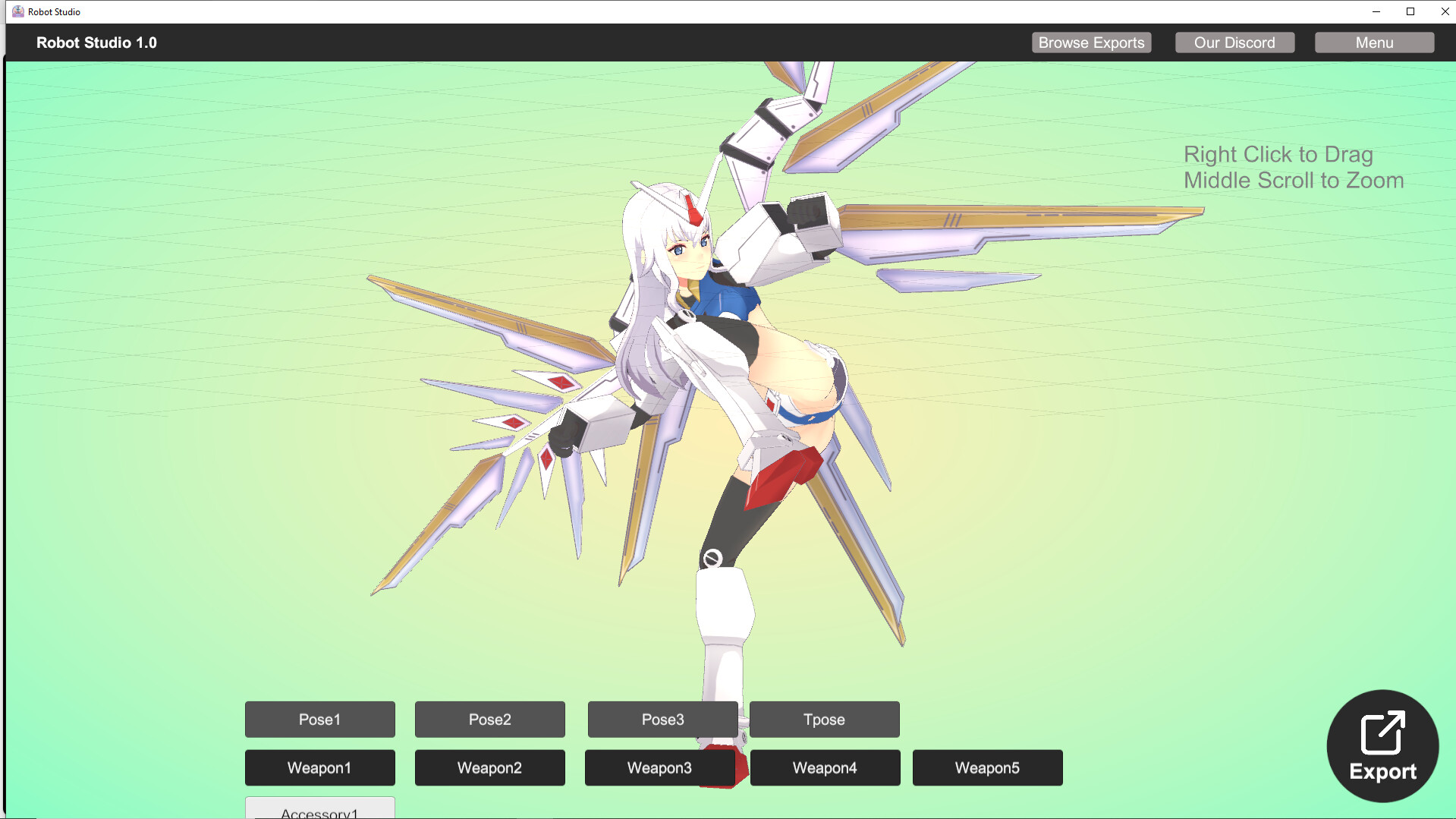Viewport: 1456px width, 819px height.
Task: Open the Menu panel
Action: (x=1373, y=43)
